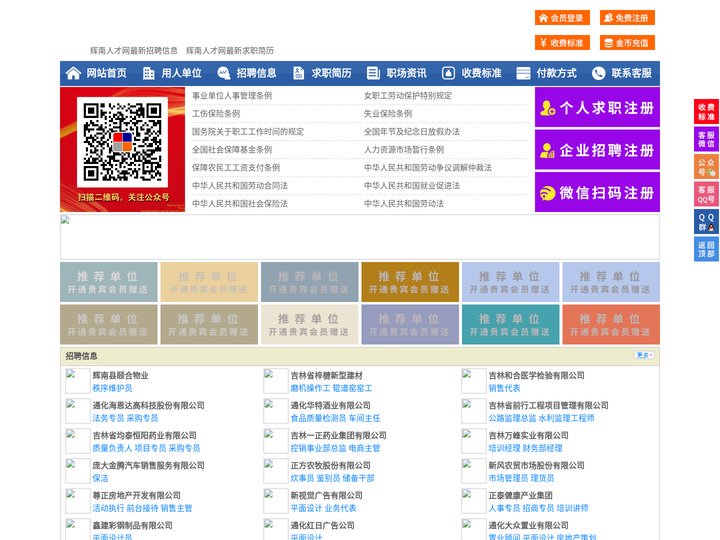Image resolution: width=720 pixels, height=540 pixels.
Task: Click the purple 客服微信 floating sidebar icon
Action: [706, 139]
